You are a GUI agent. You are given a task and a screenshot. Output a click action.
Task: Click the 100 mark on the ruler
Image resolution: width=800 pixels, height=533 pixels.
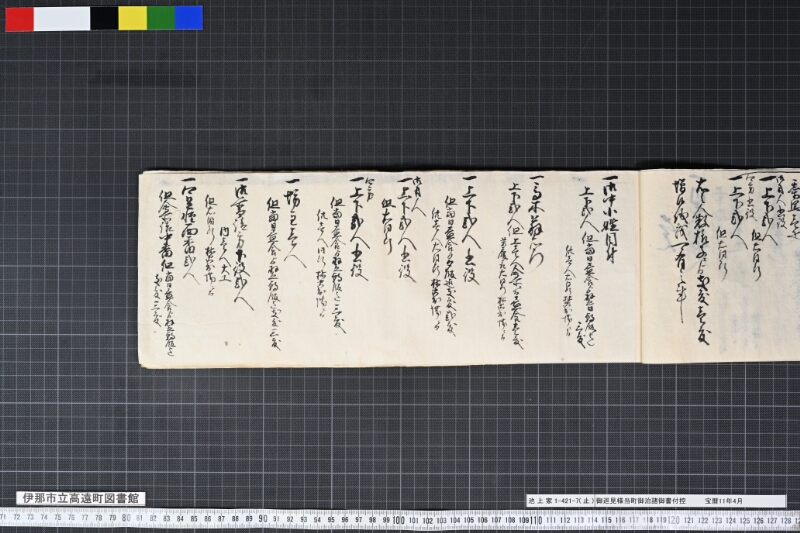coord(398,520)
